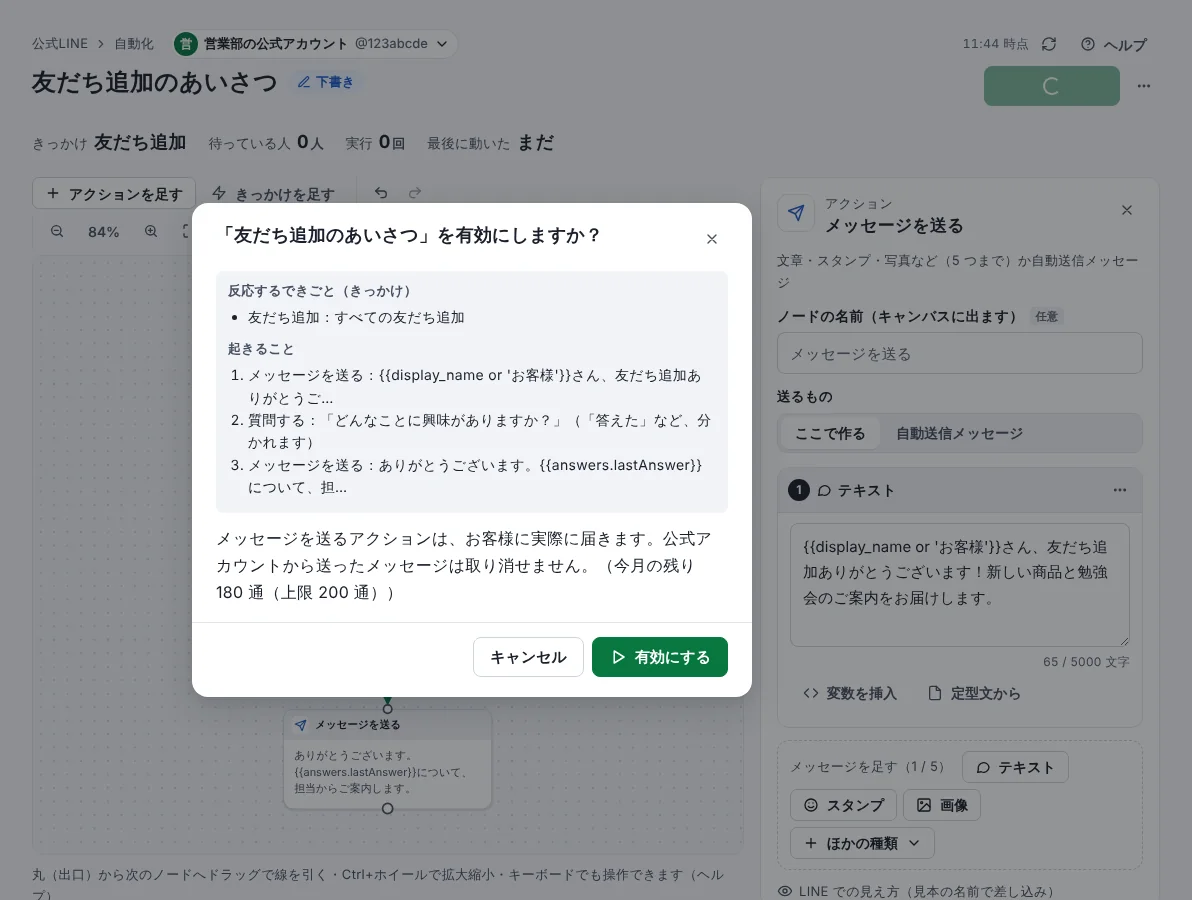Click the 下書き status badge
This screenshot has width=1192, height=900.
(x=325, y=82)
